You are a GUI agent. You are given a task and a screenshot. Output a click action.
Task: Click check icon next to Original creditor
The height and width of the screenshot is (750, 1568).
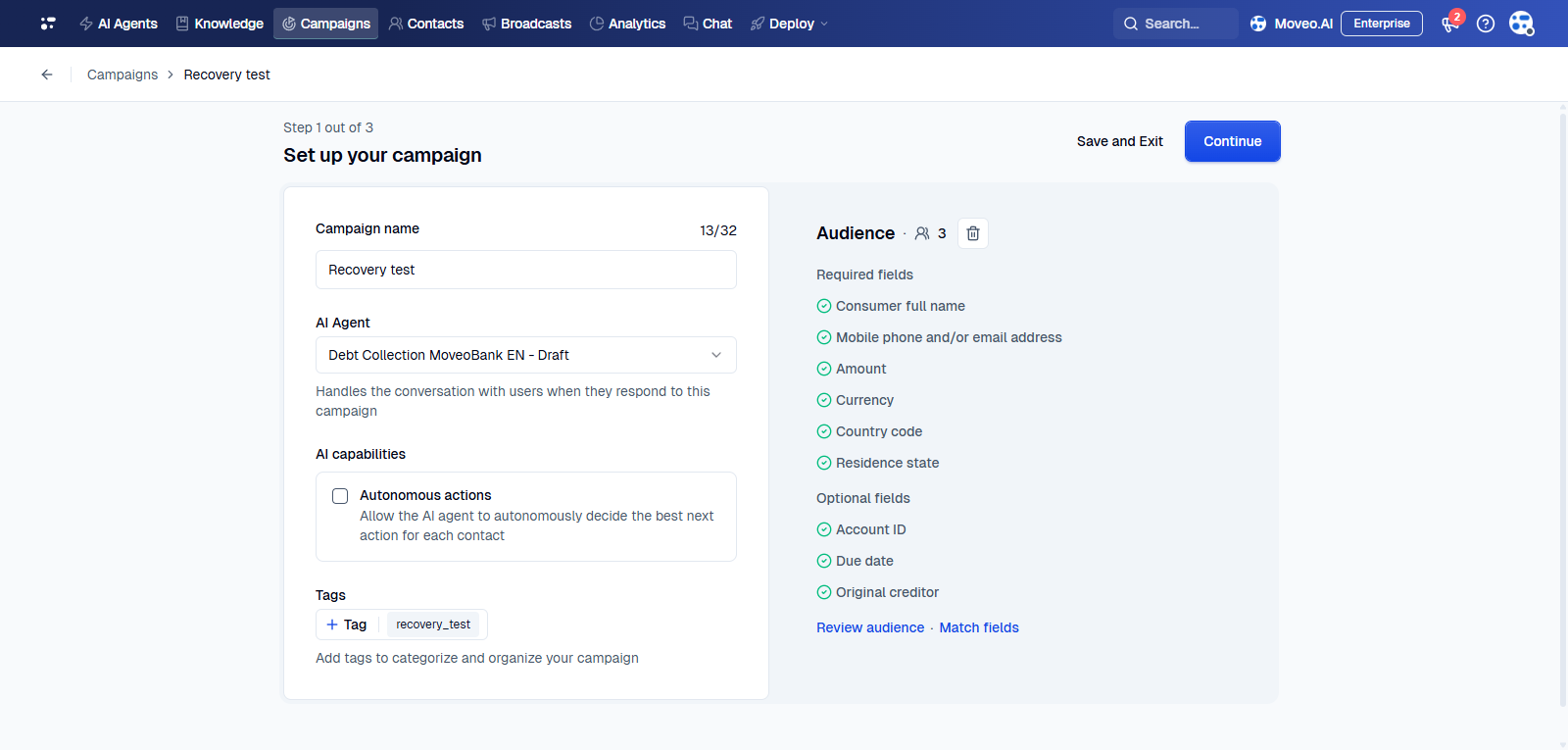click(x=824, y=592)
